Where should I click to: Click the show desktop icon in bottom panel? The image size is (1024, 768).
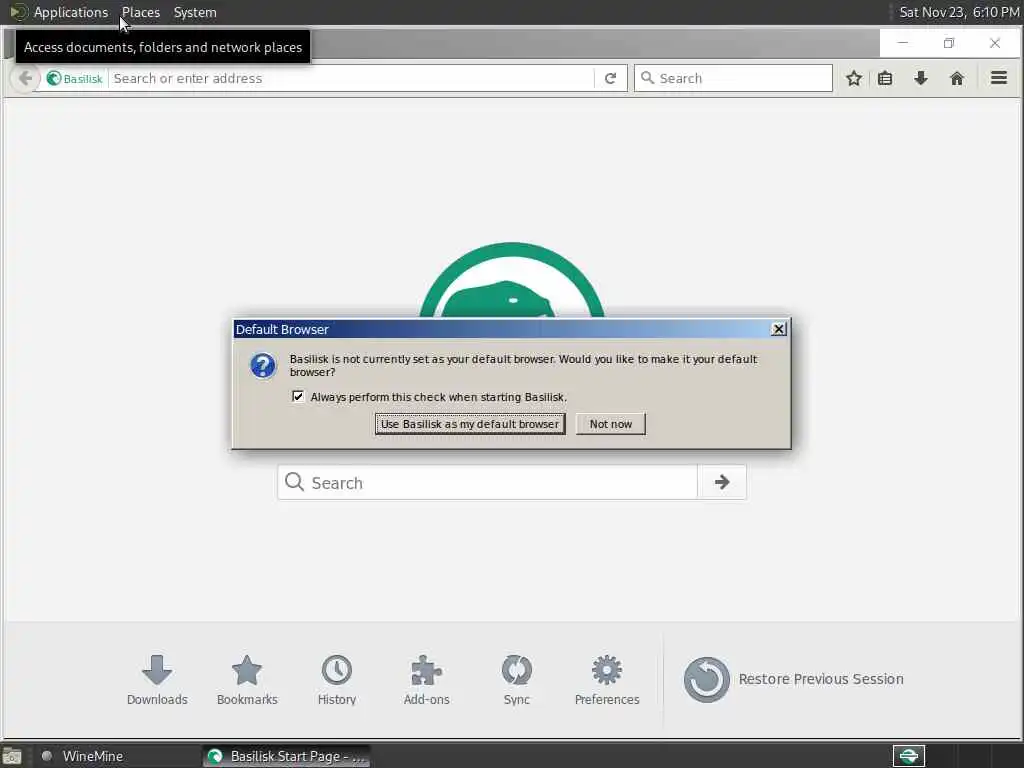click(x=12, y=756)
